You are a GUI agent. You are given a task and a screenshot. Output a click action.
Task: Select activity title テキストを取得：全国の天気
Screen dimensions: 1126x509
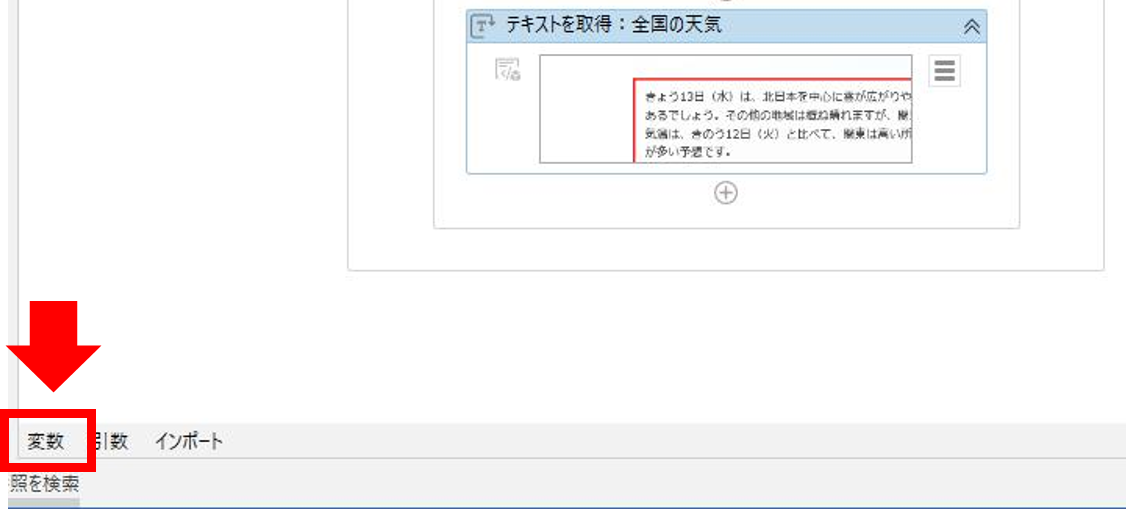click(x=613, y=26)
